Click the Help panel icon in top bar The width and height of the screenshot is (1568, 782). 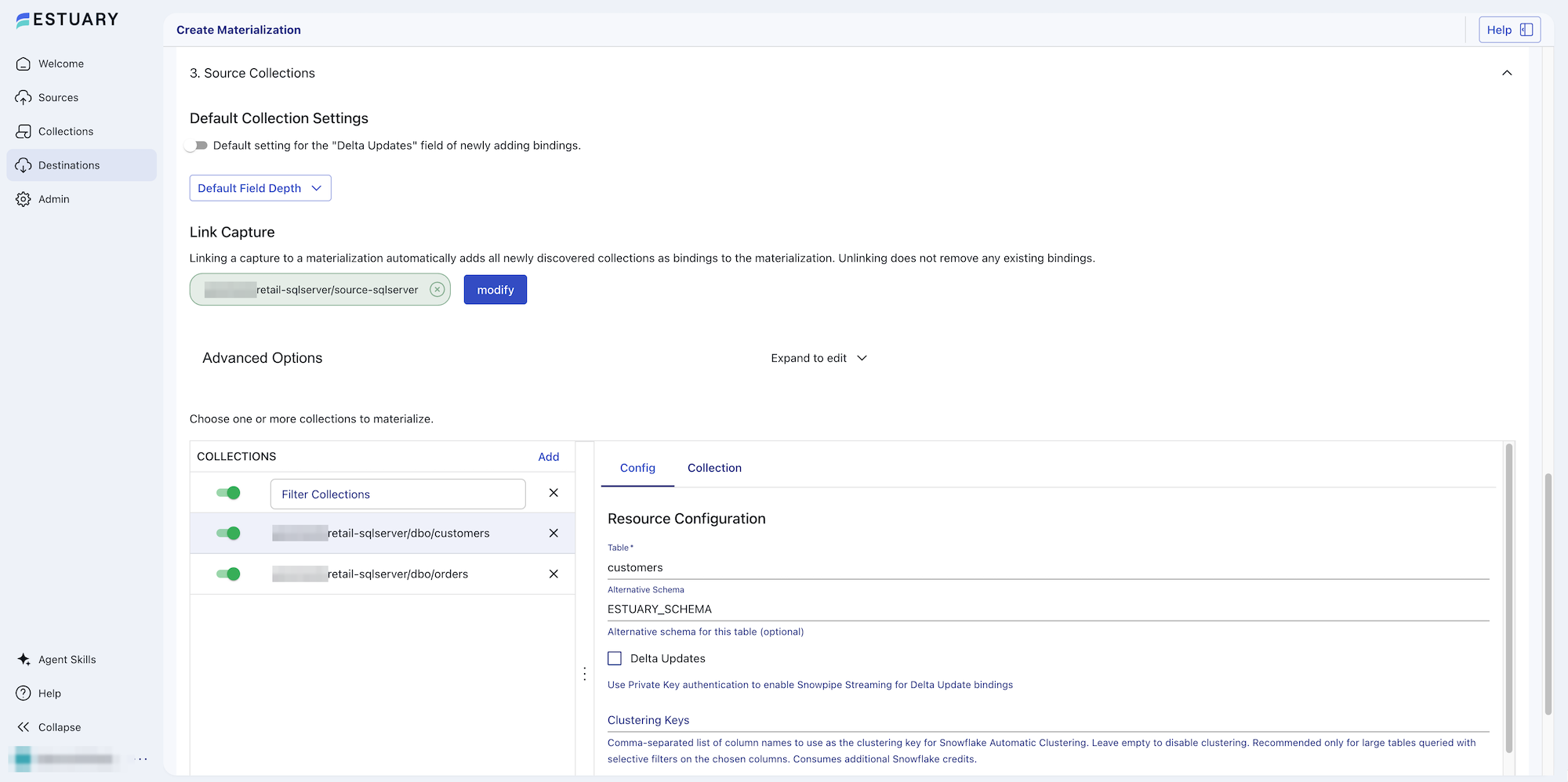(1526, 30)
